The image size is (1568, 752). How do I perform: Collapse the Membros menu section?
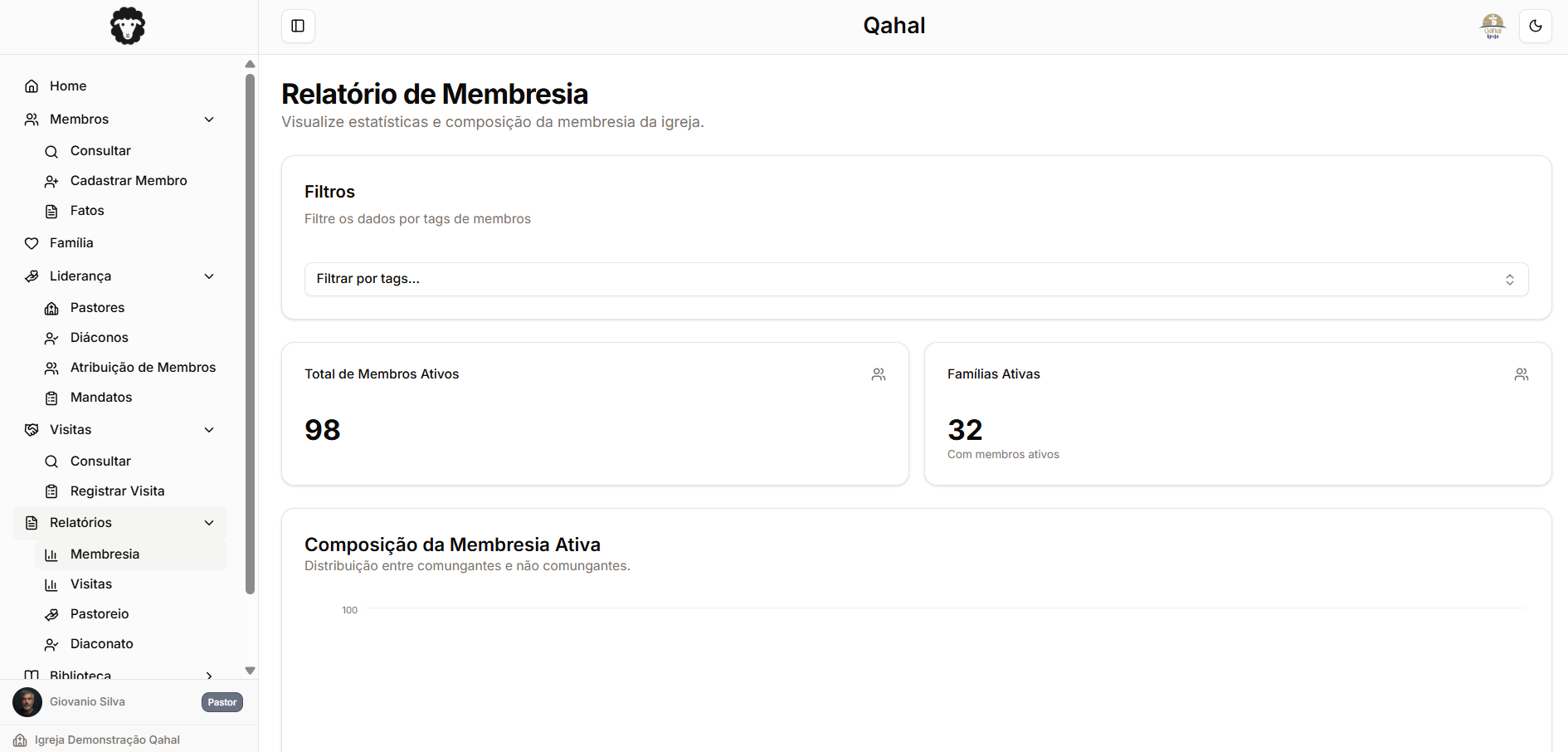click(209, 120)
